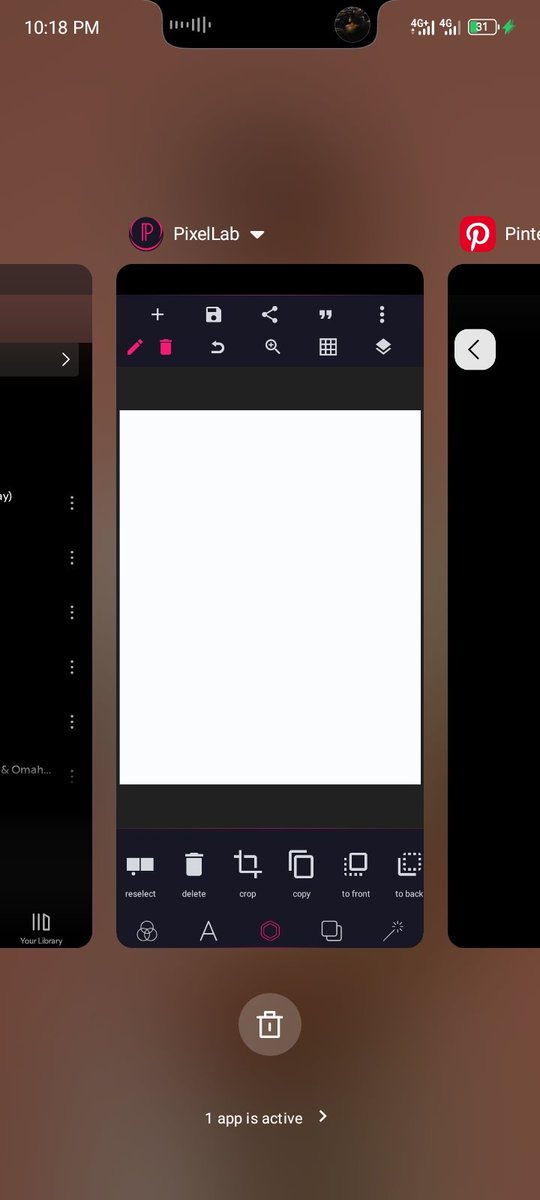The image size is (540, 1200).
Task: Select the crop tool
Action: point(247,874)
